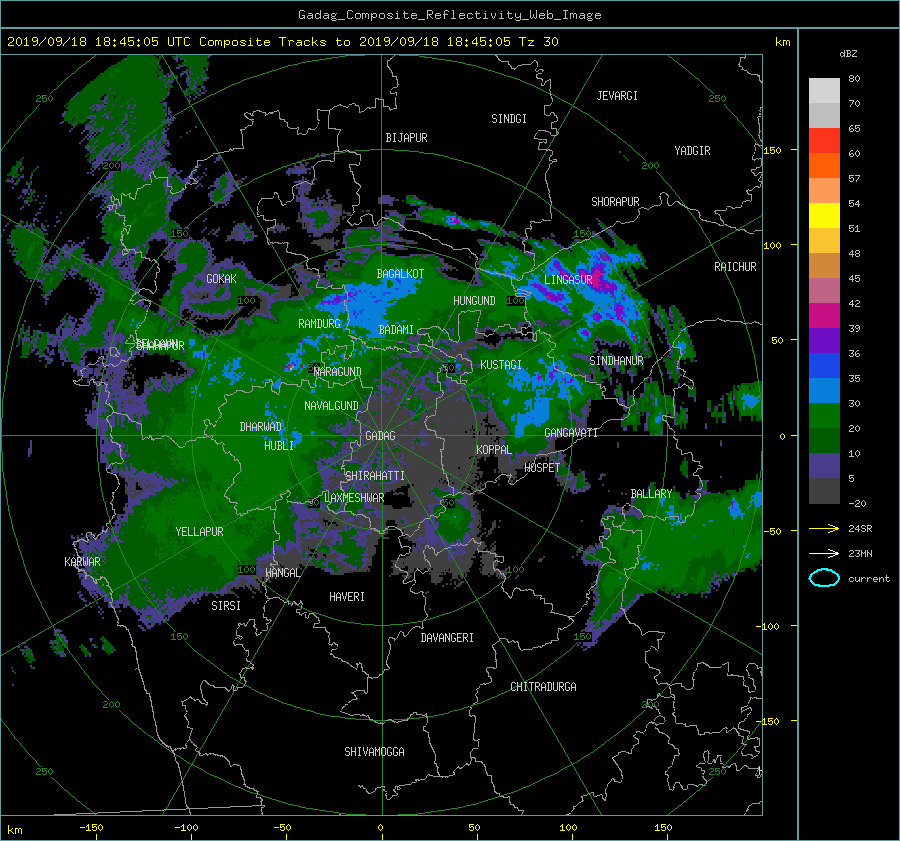Select the SINDGI city label

pyautogui.click(x=509, y=119)
